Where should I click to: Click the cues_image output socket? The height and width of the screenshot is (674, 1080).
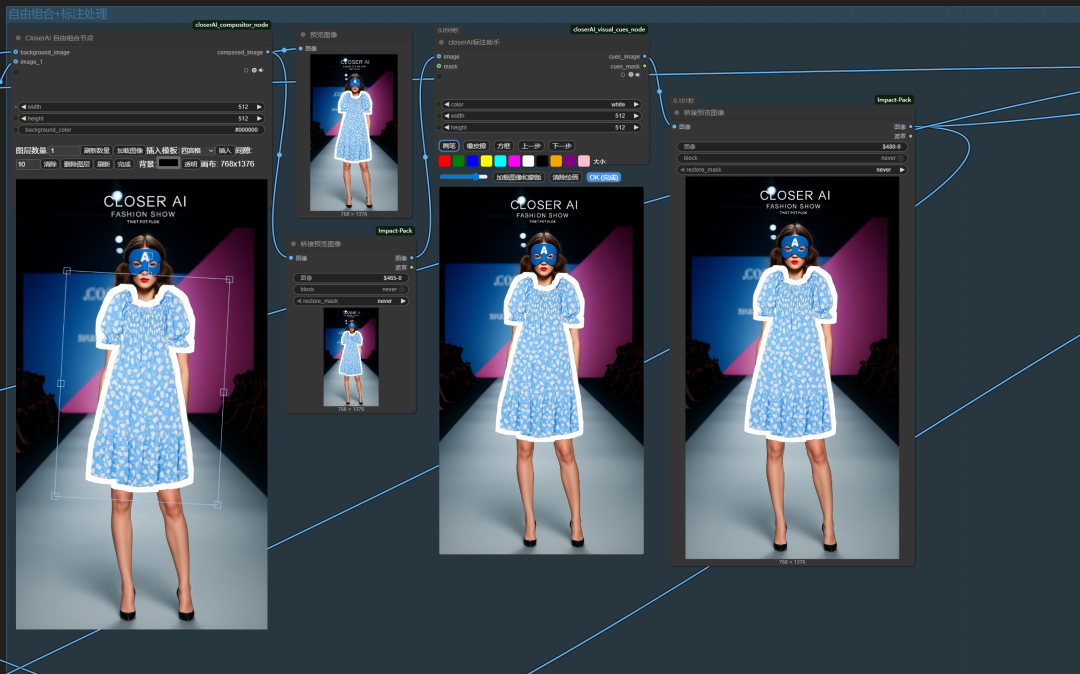pyautogui.click(x=644, y=56)
